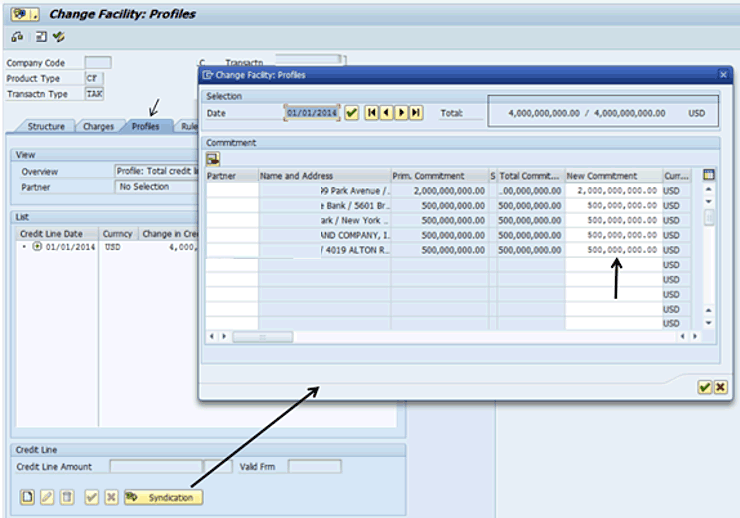Open the Partner selection dropdown
The height and width of the screenshot is (518, 740).
point(155,187)
